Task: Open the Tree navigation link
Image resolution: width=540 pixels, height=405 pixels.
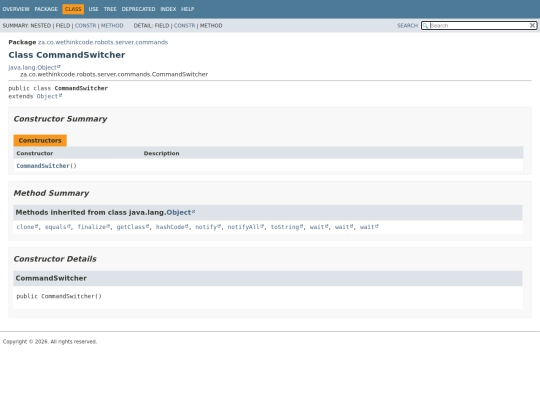Action: point(110,9)
